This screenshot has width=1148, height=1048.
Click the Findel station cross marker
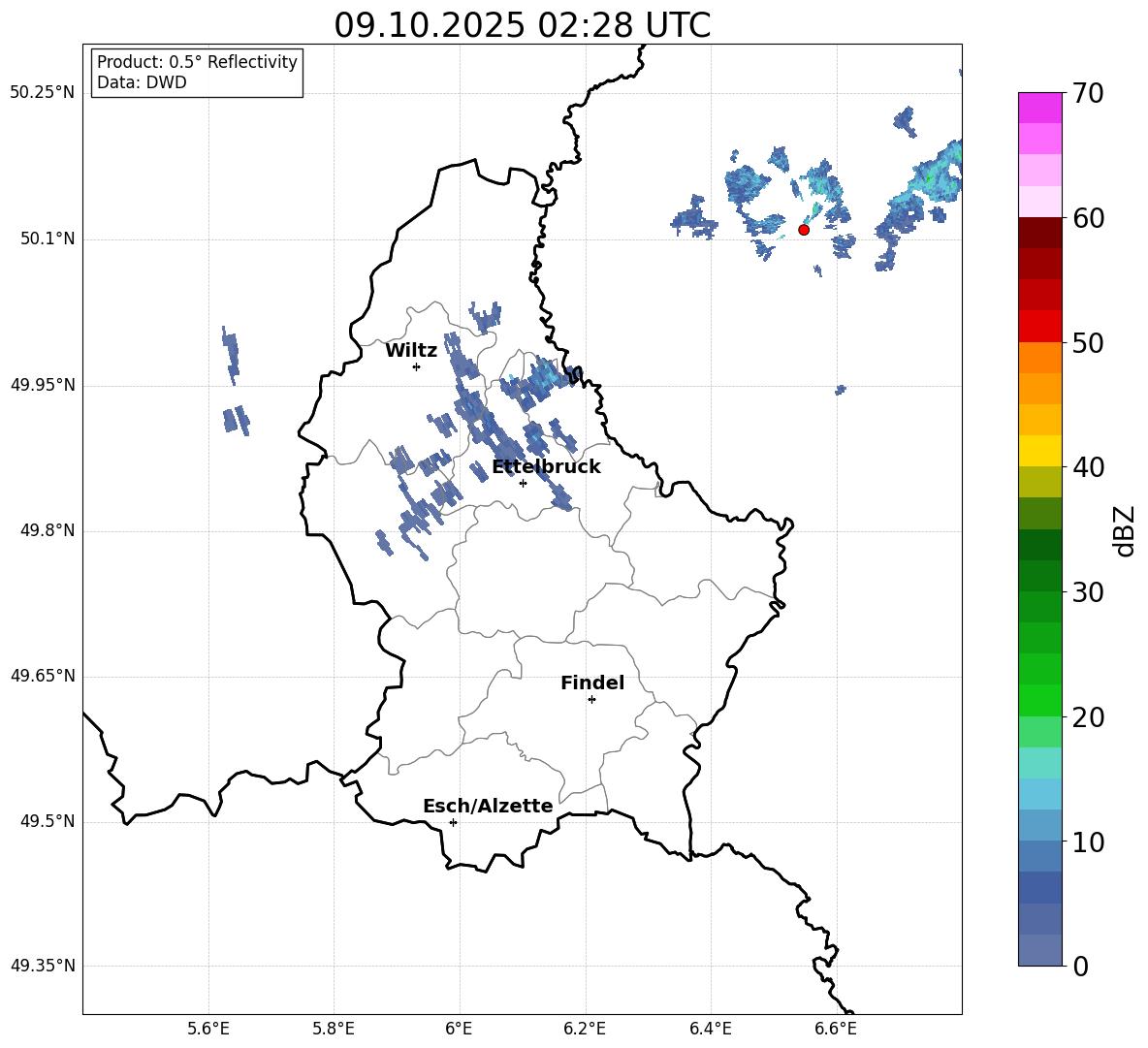[x=591, y=700]
